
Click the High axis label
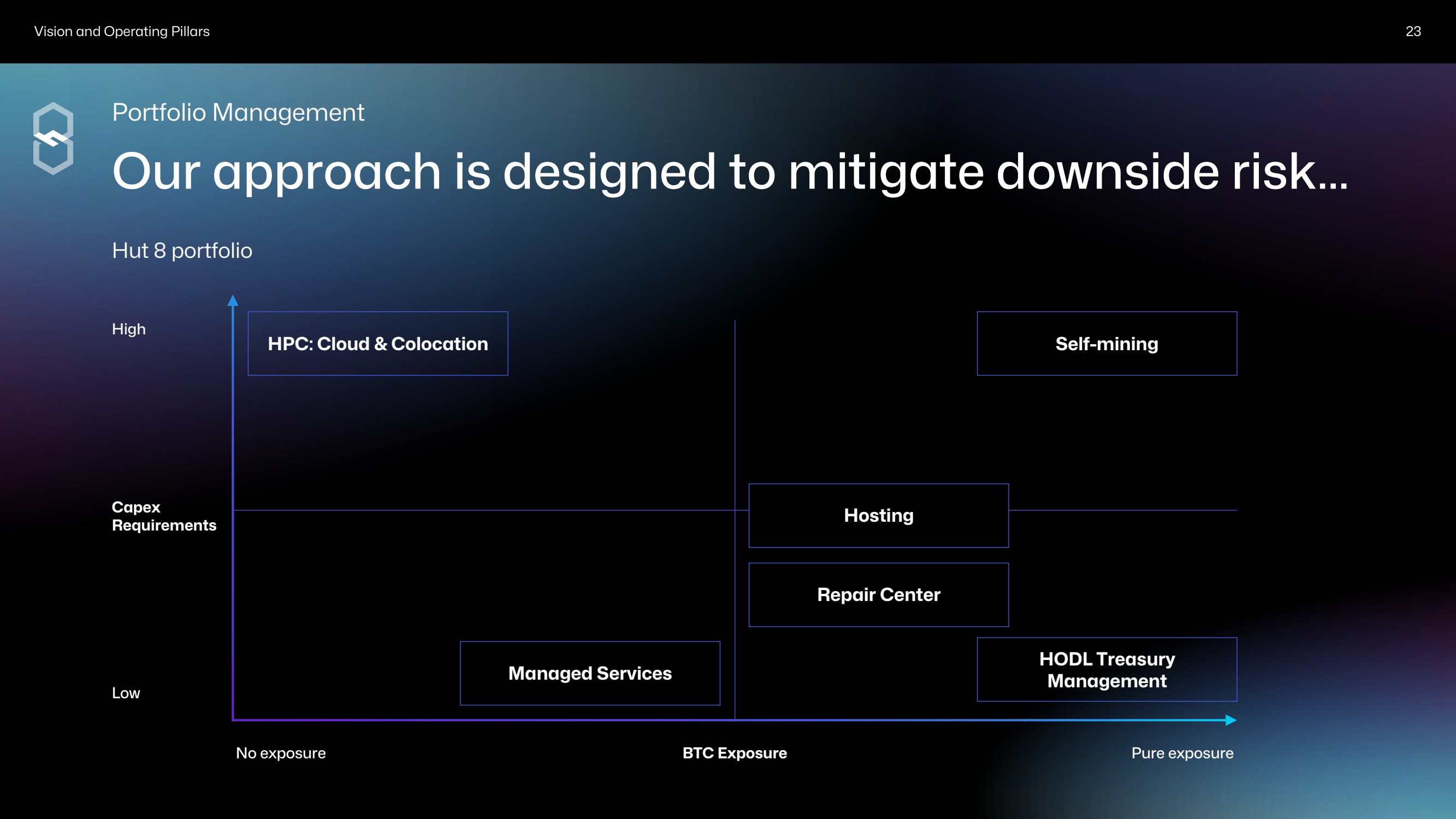(129, 329)
